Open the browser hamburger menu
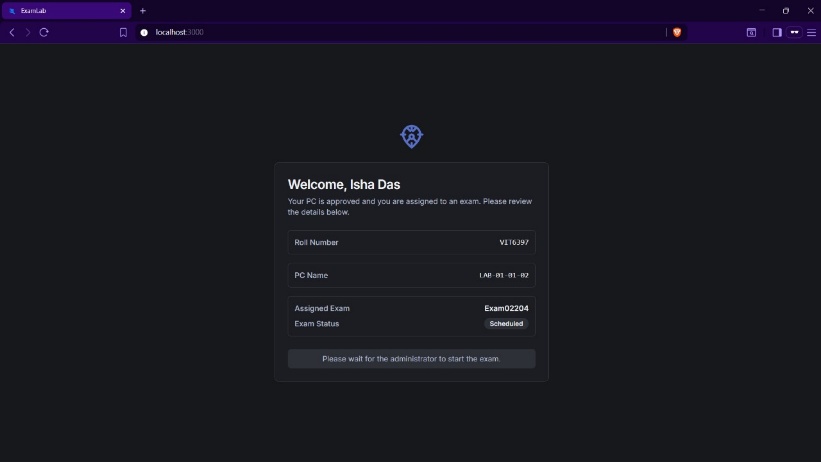 [x=811, y=32]
